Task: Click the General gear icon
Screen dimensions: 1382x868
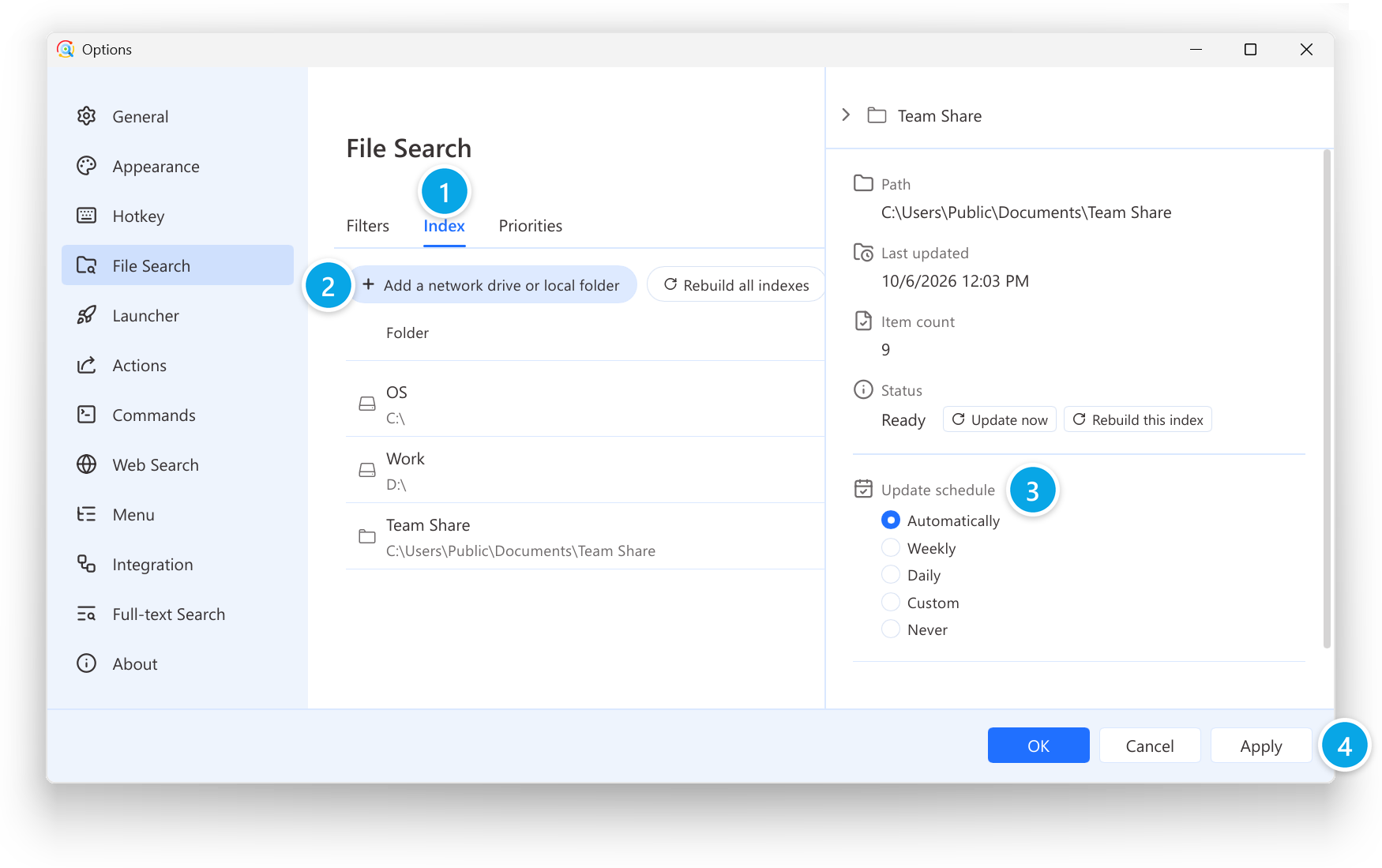Action: pos(86,116)
